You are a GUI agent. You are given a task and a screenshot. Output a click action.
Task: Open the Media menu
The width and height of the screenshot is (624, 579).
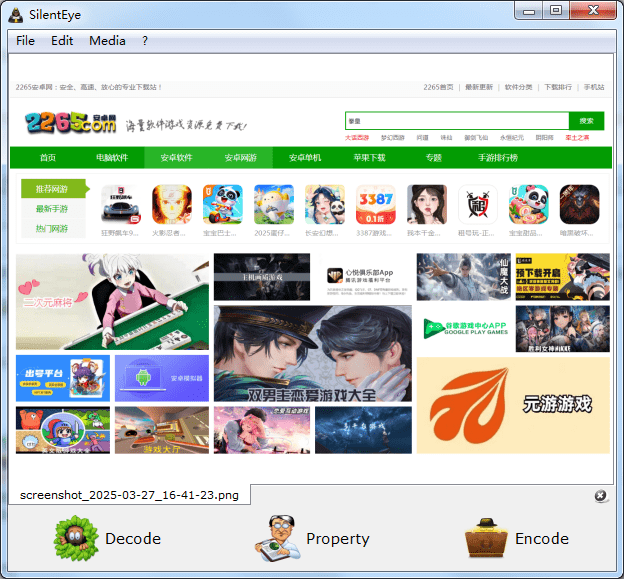(107, 41)
